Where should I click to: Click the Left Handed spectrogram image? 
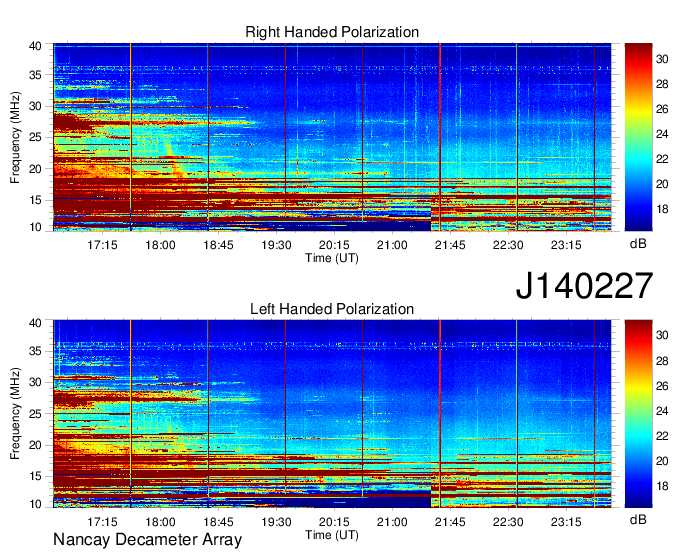(x=332, y=414)
